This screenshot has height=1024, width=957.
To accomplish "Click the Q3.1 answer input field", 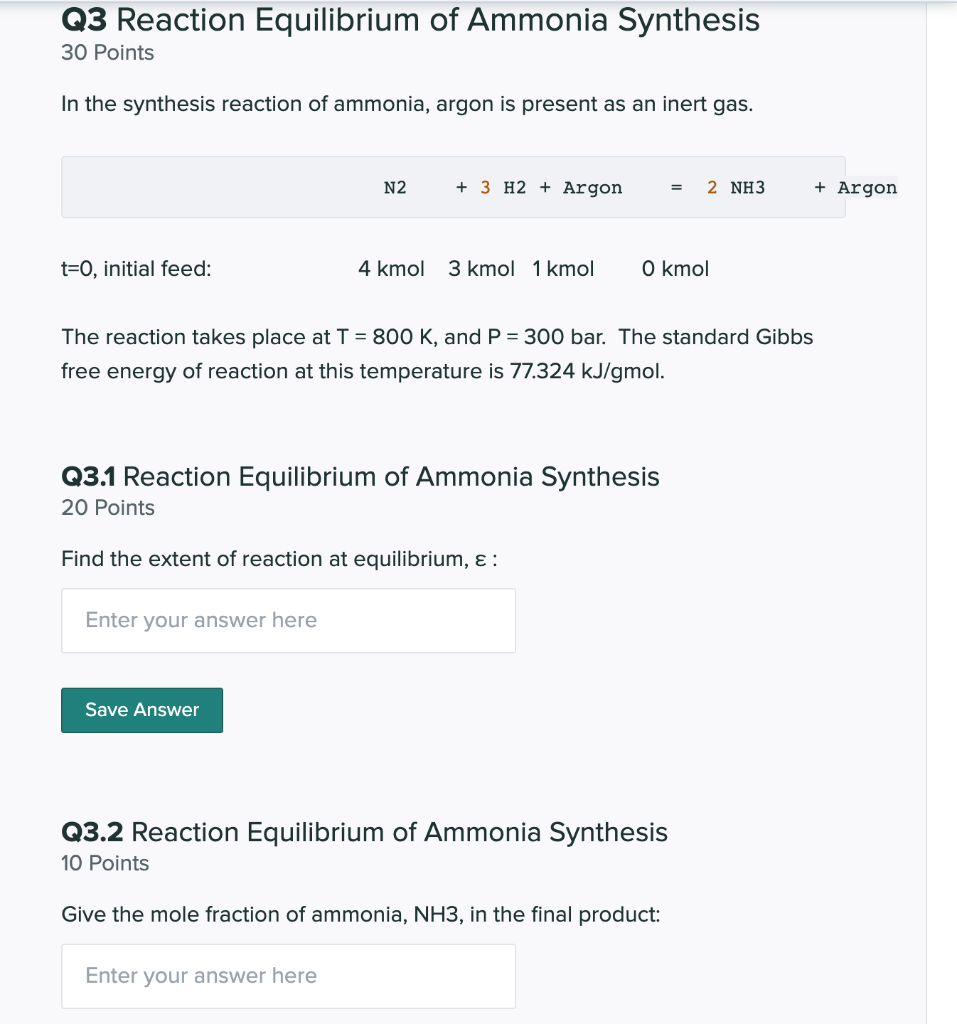I will (x=288, y=620).
